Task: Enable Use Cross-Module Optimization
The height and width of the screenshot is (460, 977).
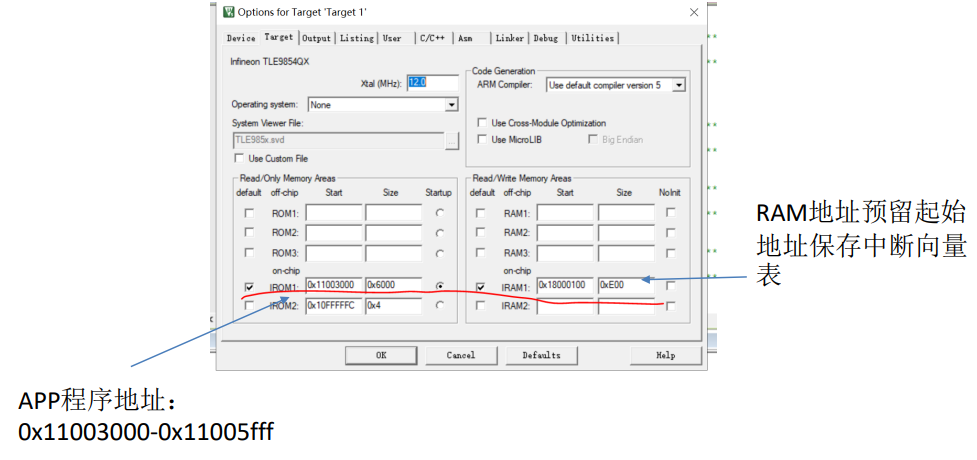Action: click(x=482, y=123)
